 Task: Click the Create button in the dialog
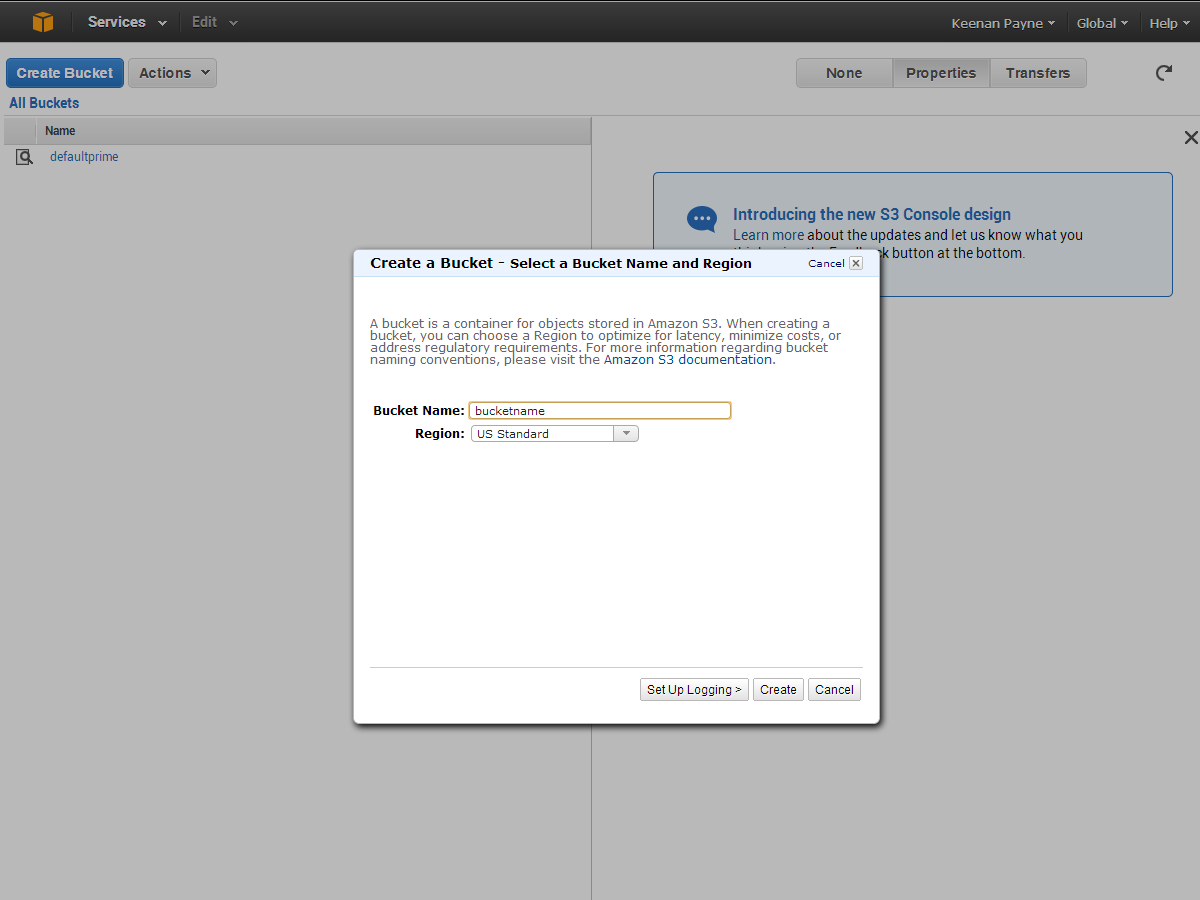(x=778, y=690)
